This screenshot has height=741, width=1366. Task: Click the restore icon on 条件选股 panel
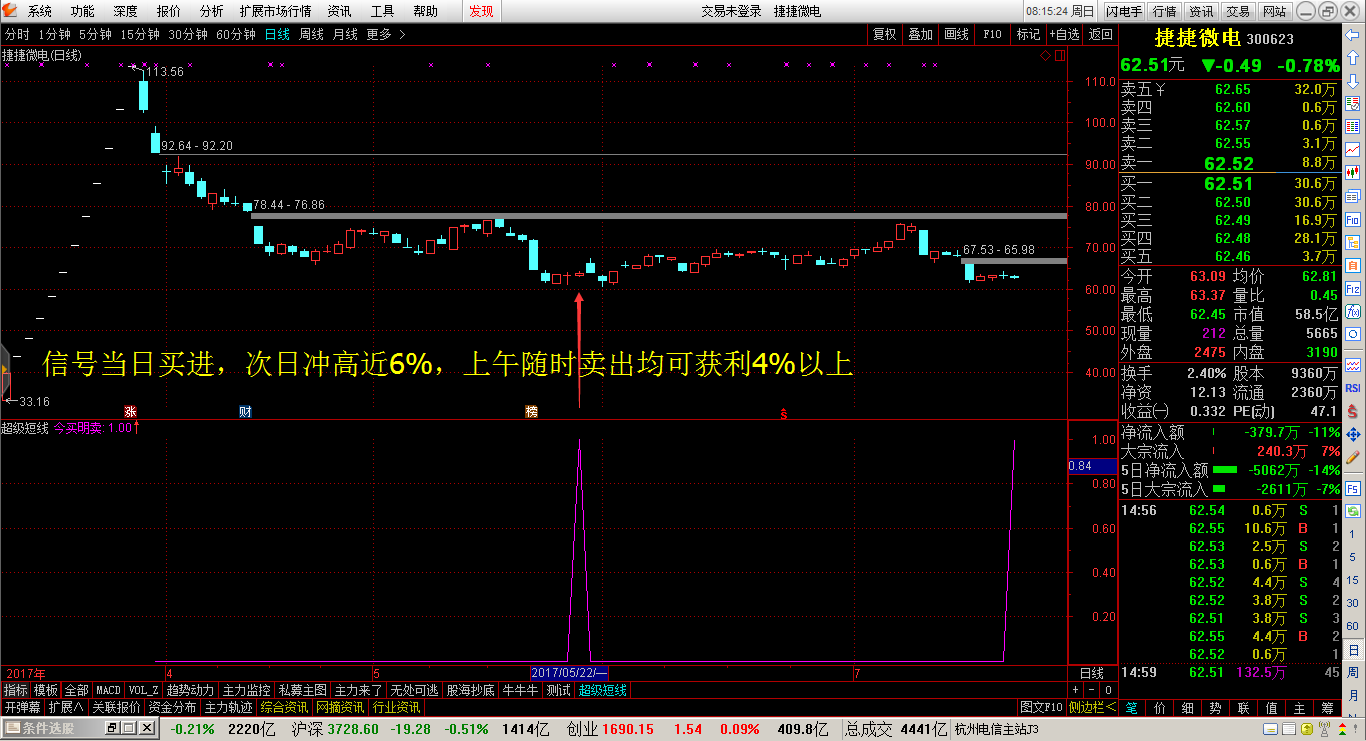pyautogui.click(x=112, y=728)
